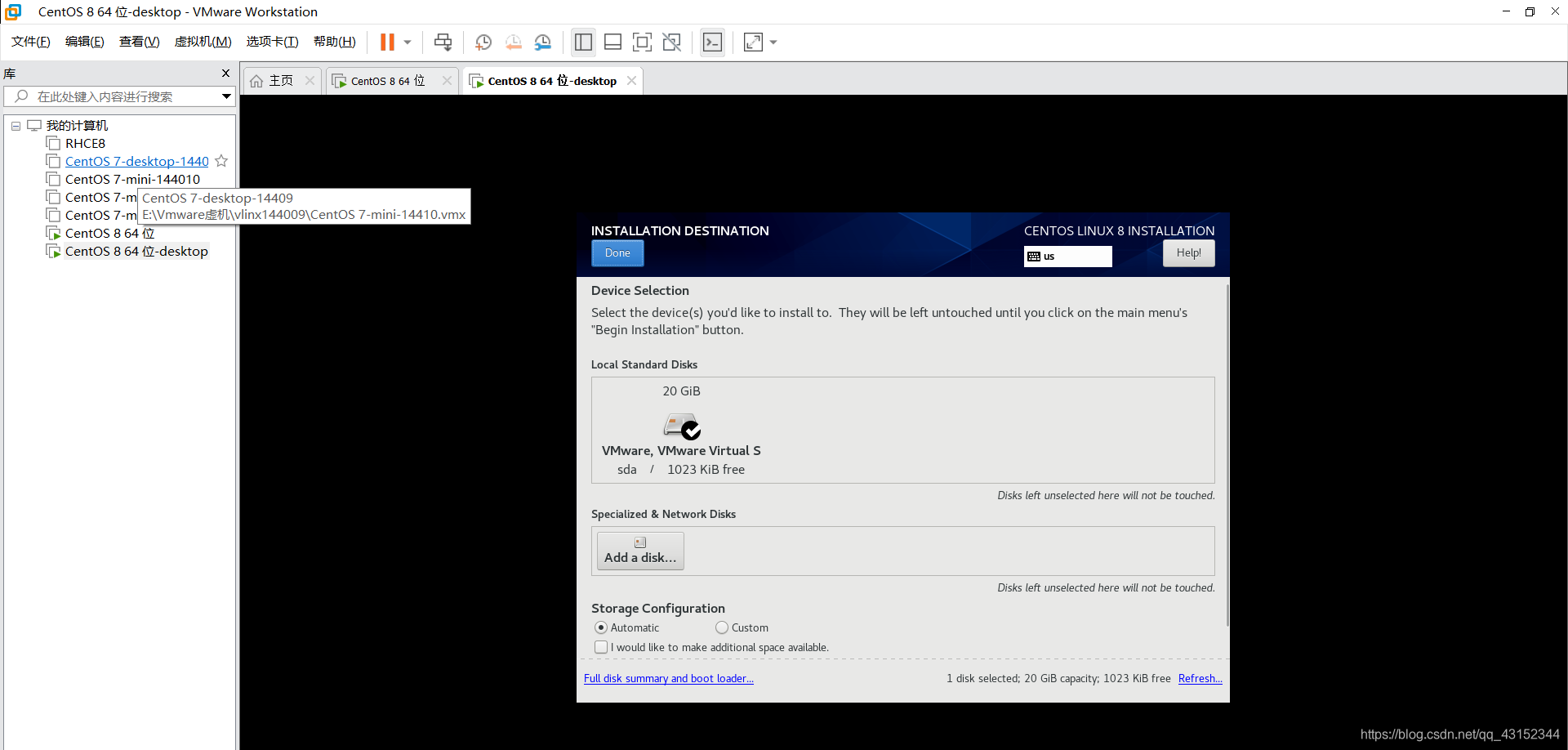Toggle the console view button
1568x750 pixels.
point(712,42)
